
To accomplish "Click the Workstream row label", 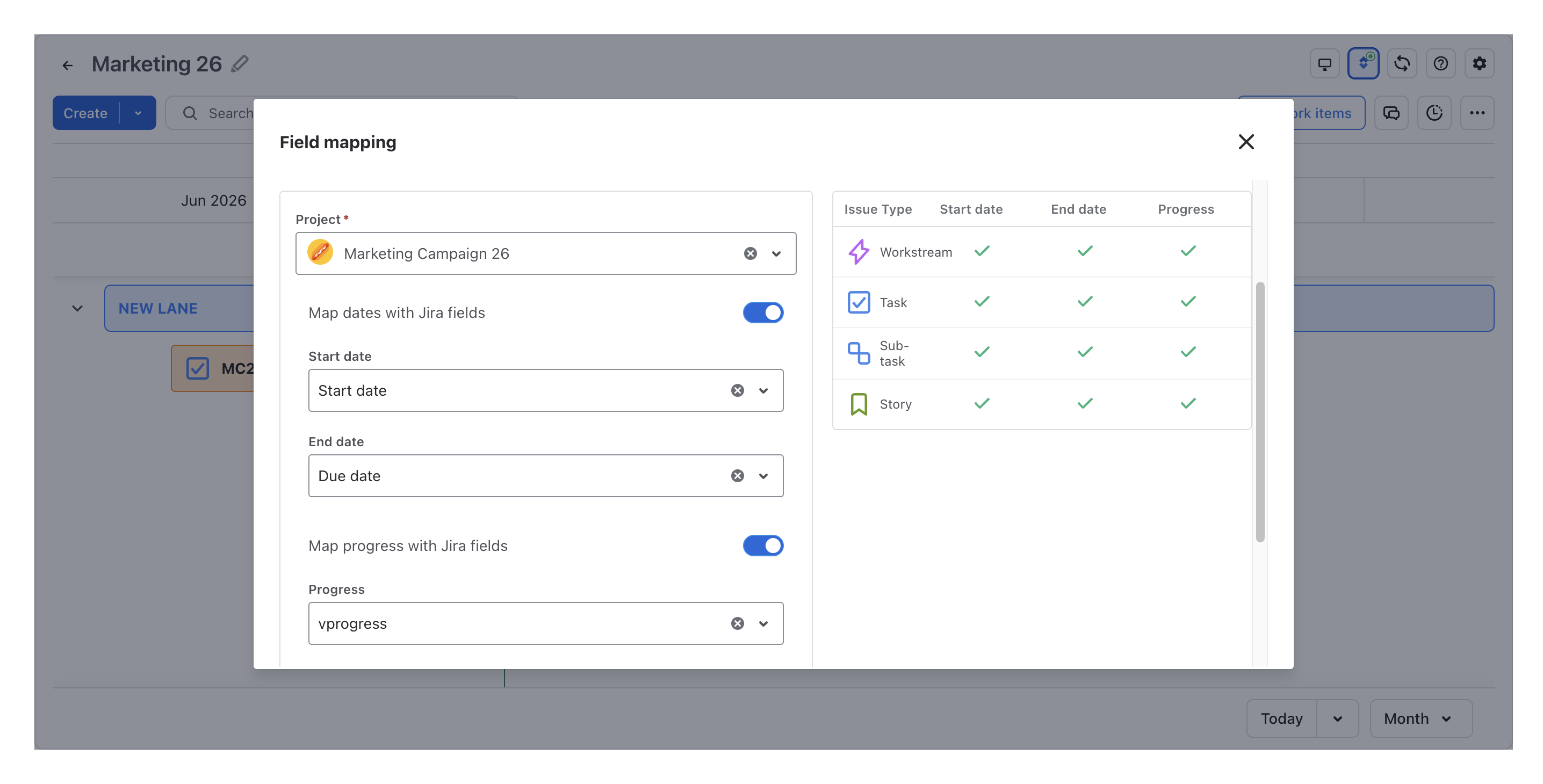I will (915, 252).
